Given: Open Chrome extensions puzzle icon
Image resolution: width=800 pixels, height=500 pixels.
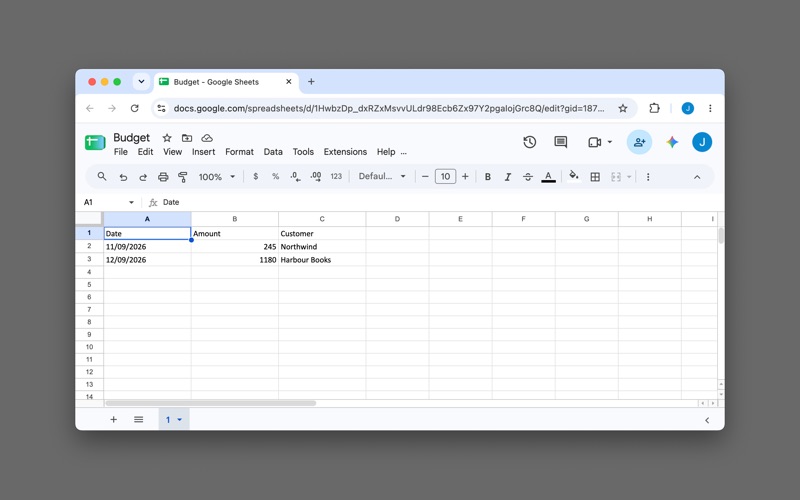Looking at the screenshot, I should click(654, 108).
